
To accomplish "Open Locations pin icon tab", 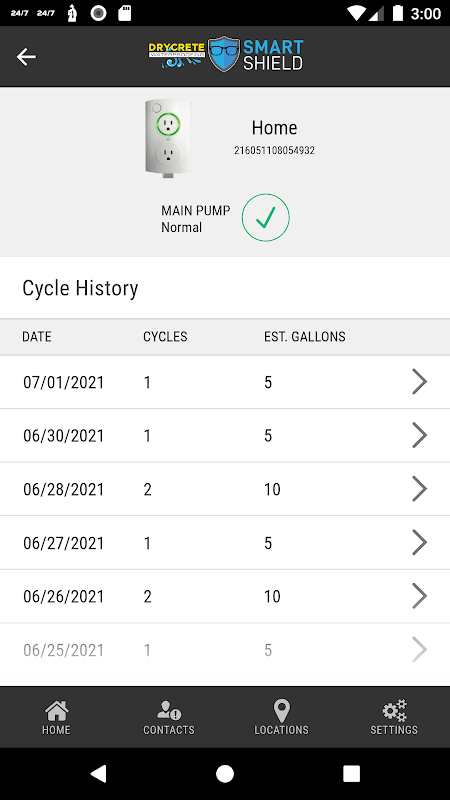I will (x=282, y=717).
